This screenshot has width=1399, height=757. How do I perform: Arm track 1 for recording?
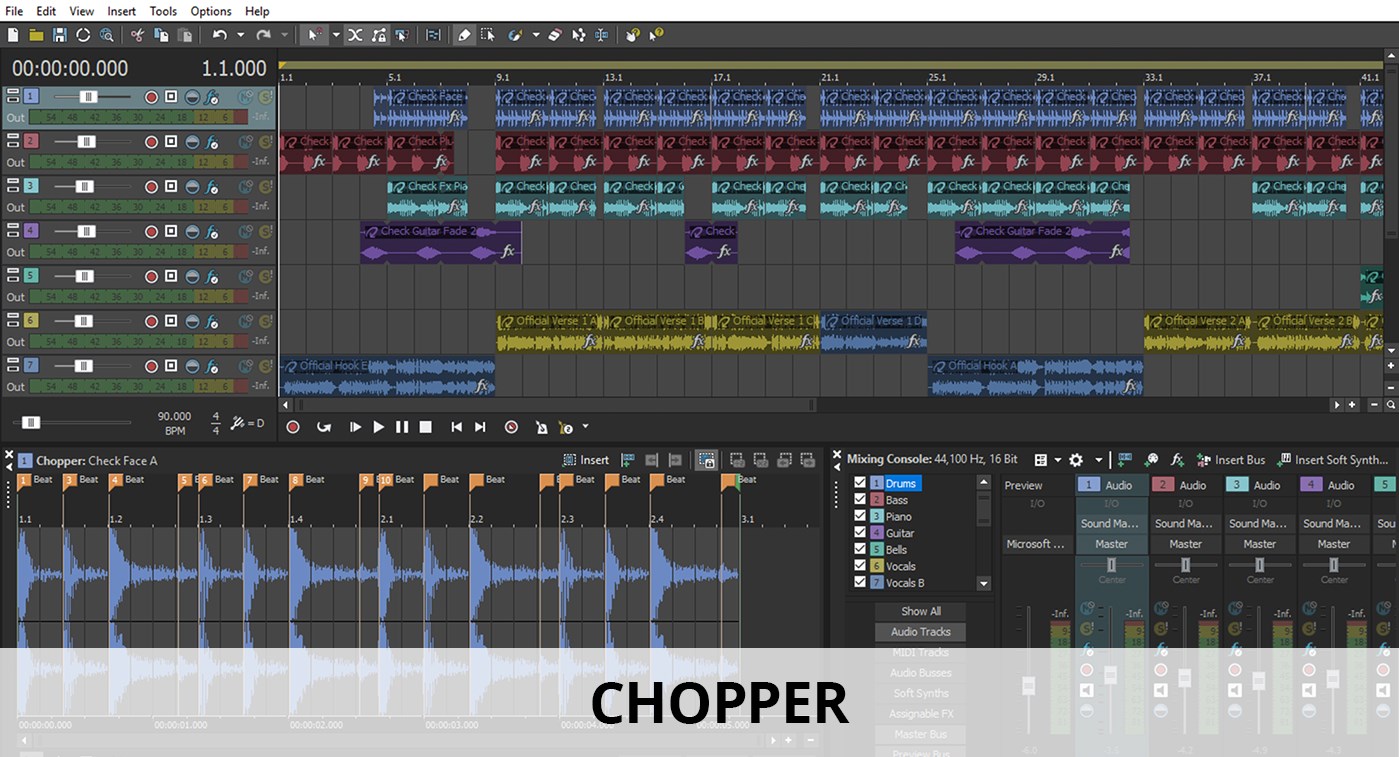tap(151, 97)
